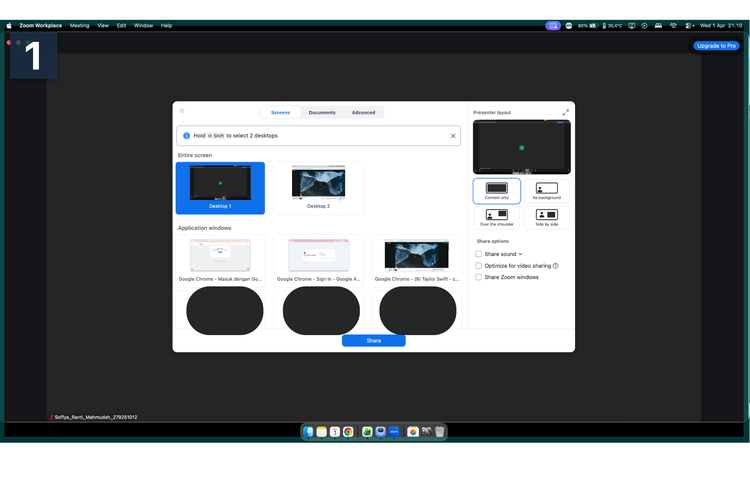Open the blue robot app in the dock
The height and width of the screenshot is (500, 750).
380,432
